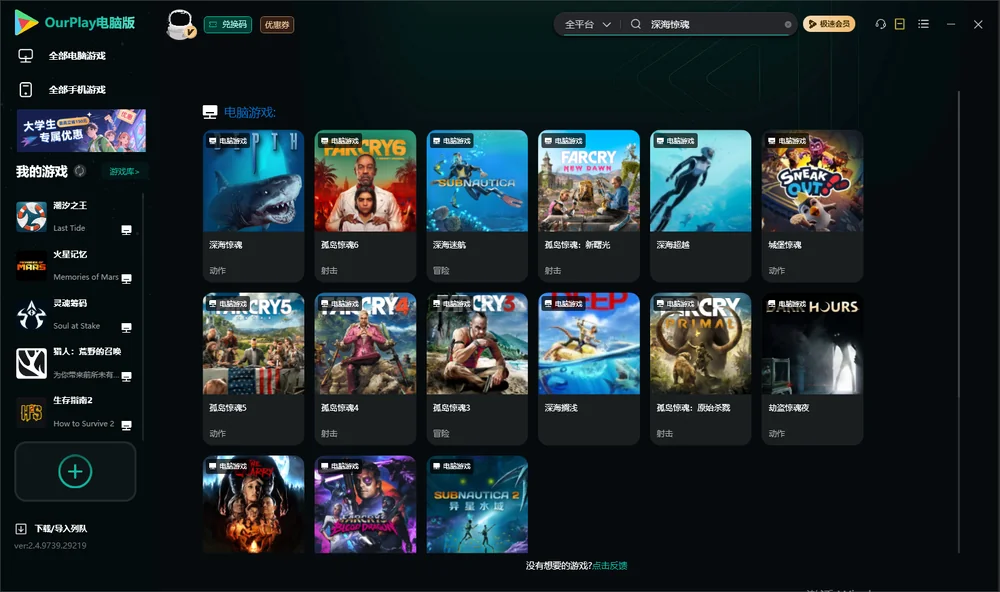The image size is (1000, 592).
Task: Click the download queue icon
Action: pyautogui.click(x=20, y=528)
